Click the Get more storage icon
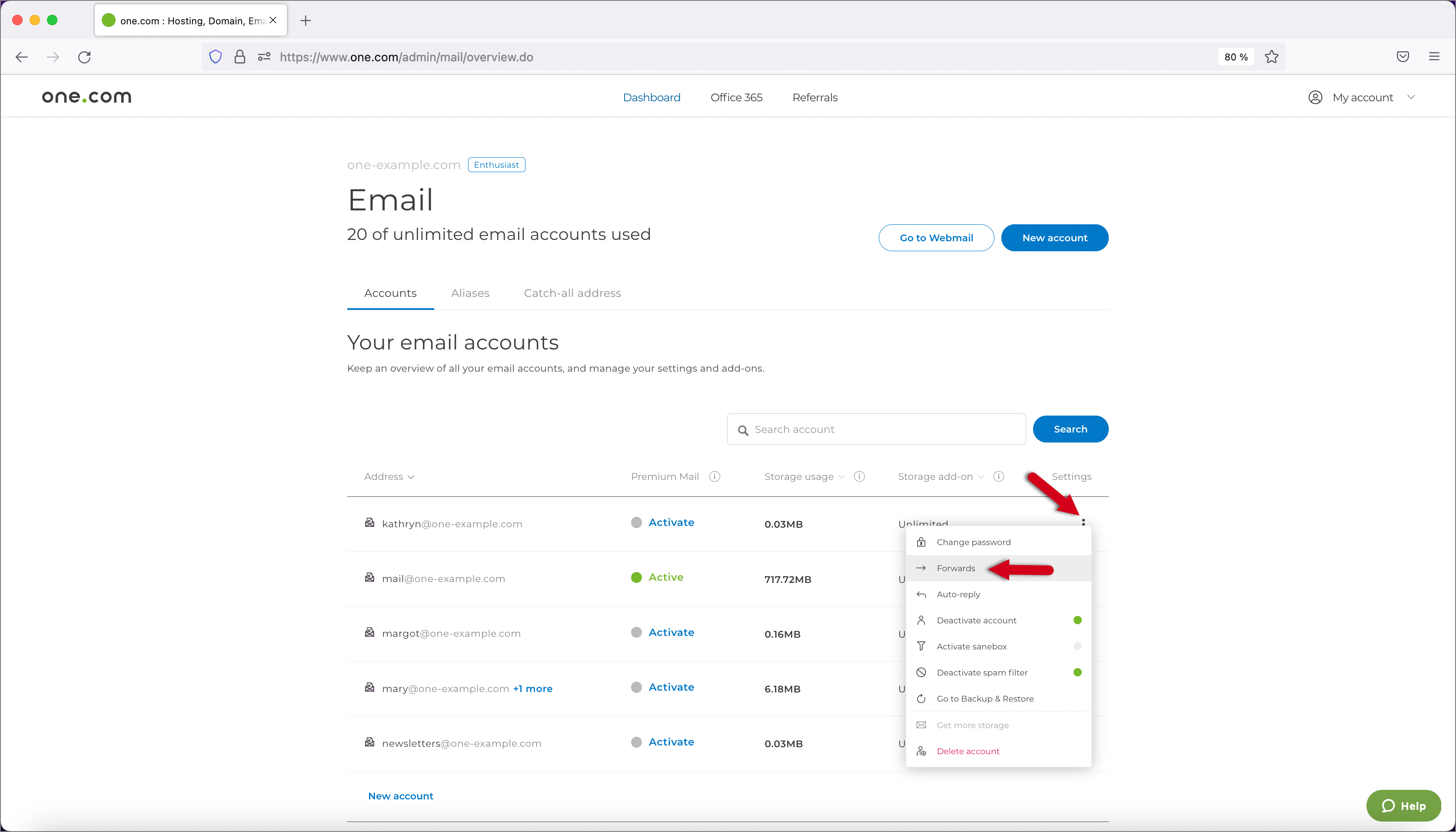Image resolution: width=1456 pixels, height=832 pixels. pyautogui.click(x=922, y=724)
